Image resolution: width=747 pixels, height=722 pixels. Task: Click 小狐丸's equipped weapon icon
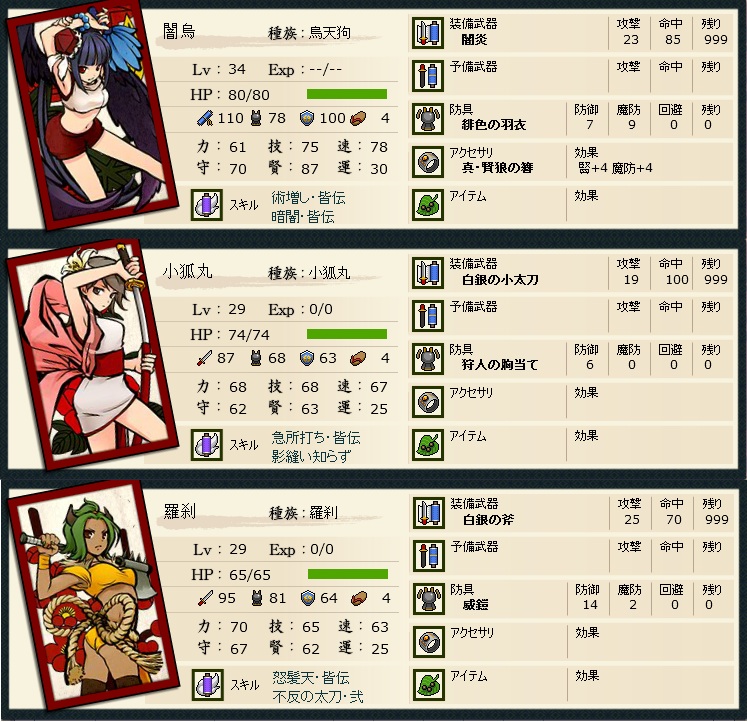tap(427, 273)
